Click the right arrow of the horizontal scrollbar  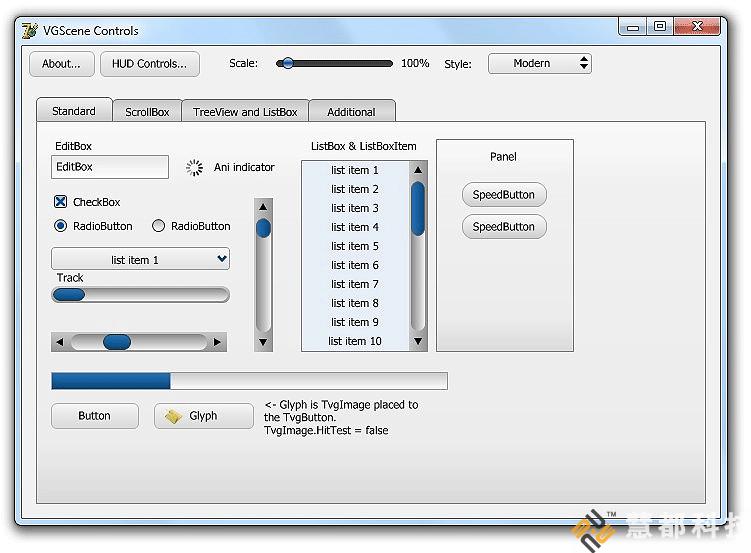coord(217,342)
